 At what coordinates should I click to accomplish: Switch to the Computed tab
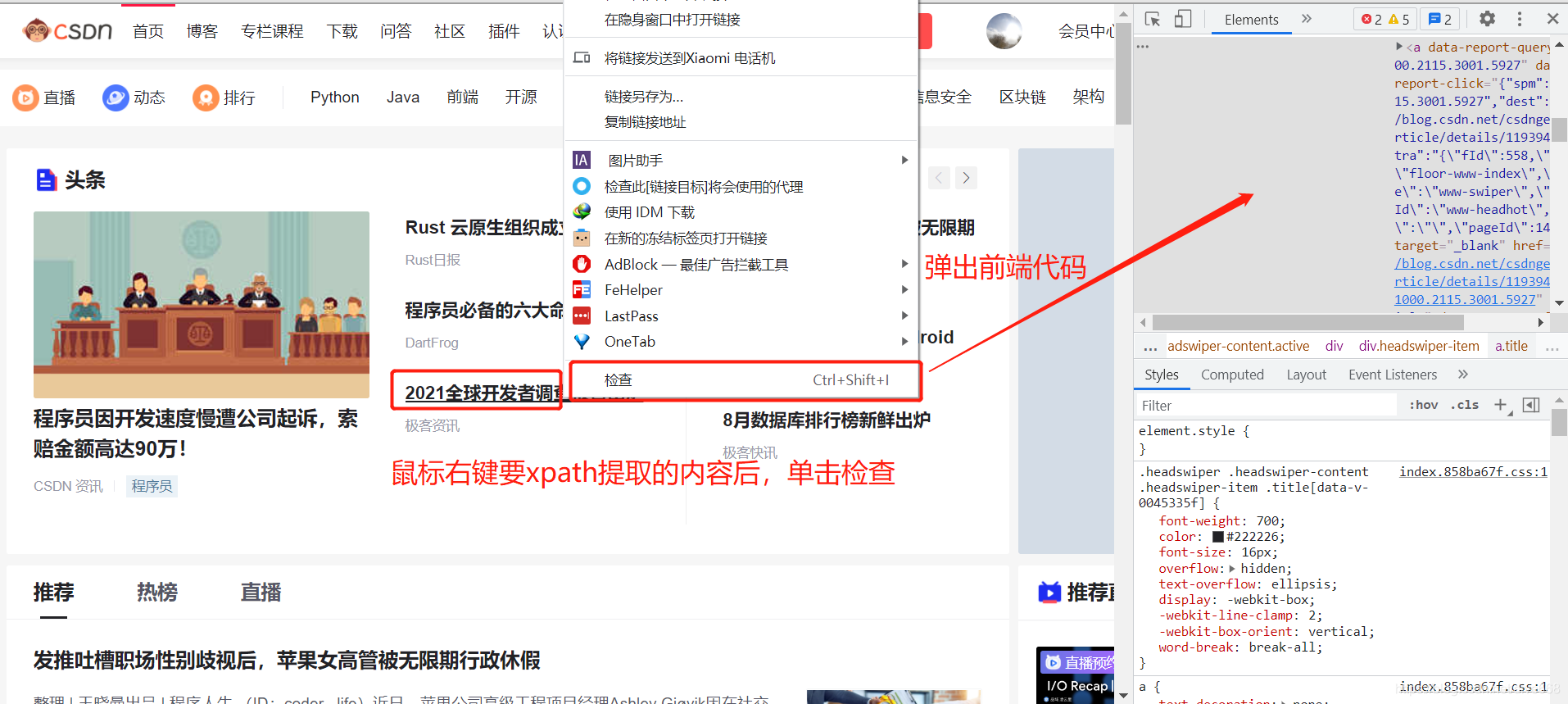click(x=1232, y=375)
